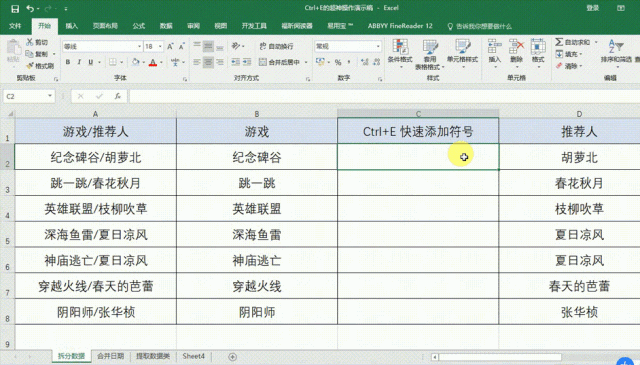Select cell containing 英雄联盟/枝柳吹草
This screenshot has height=365, width=640.
(x=96, y=209)
